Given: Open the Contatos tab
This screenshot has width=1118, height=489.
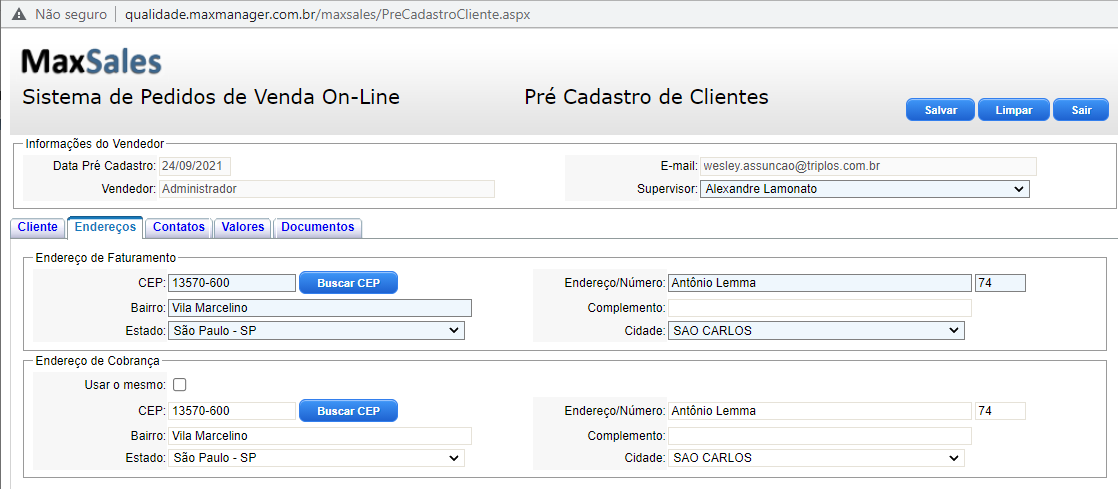Looking at the screenshot, I should 179,227.
